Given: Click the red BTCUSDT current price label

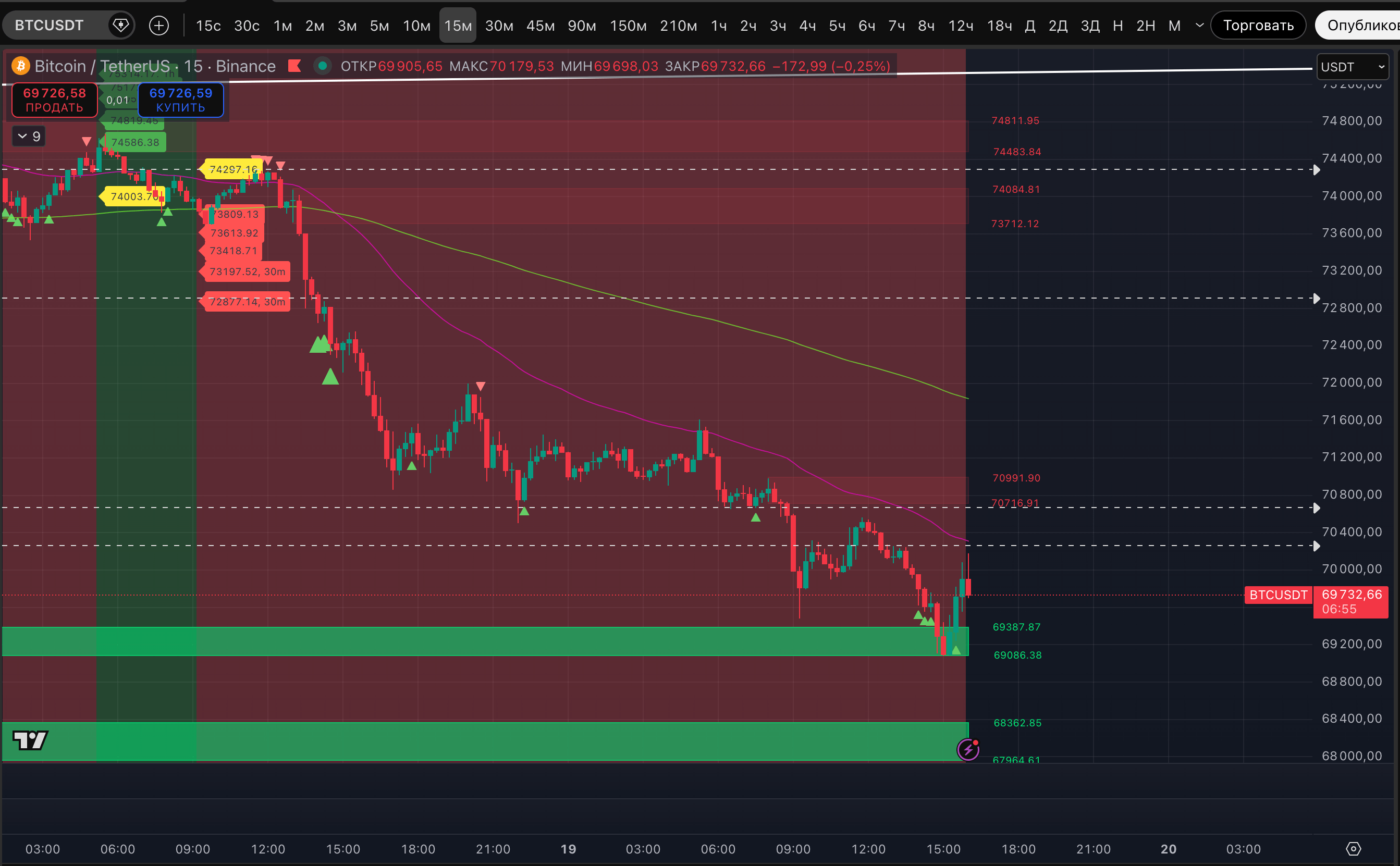Looking at the screenshot, I should tap(1278, 595).
